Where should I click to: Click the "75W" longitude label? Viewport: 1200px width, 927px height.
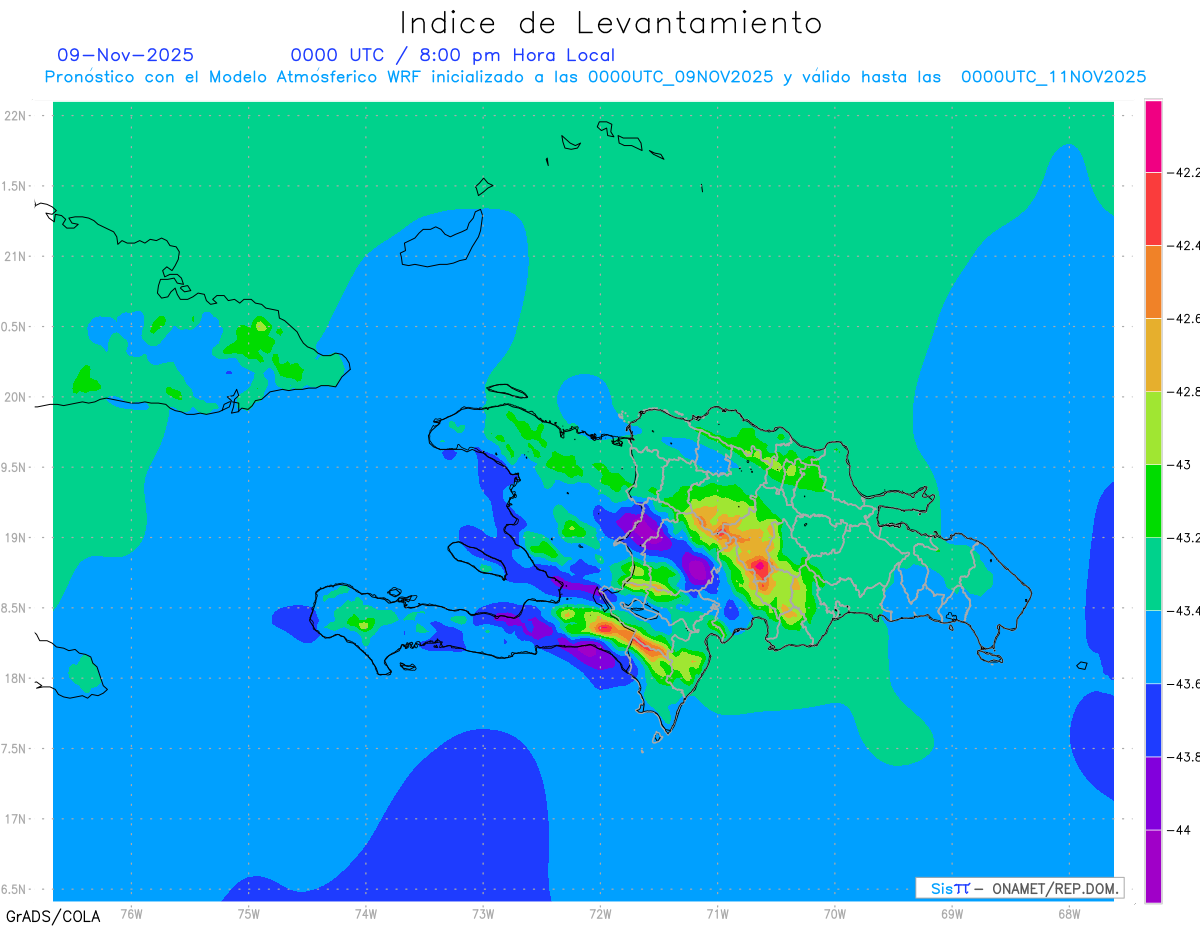[x=248, y=913]
